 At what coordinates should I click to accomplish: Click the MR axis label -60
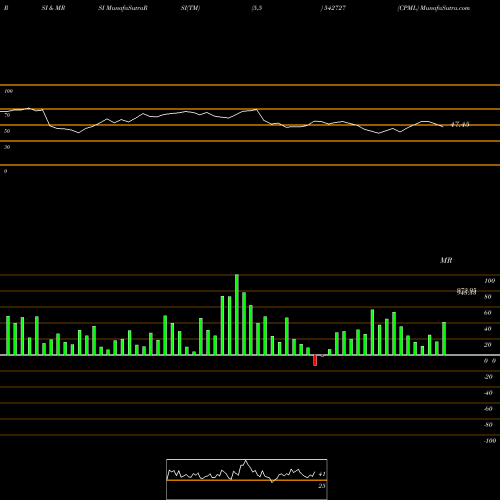point(488,409)
